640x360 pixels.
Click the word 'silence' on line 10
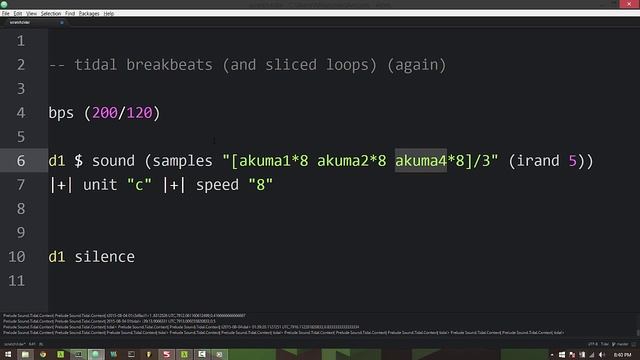[104, 257]
